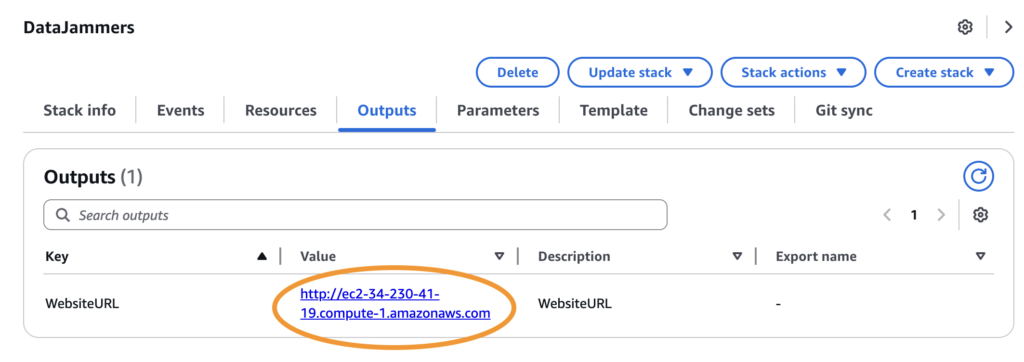Switch to the Stack info tab
The image size is (1024, 362).
(80, 110)
